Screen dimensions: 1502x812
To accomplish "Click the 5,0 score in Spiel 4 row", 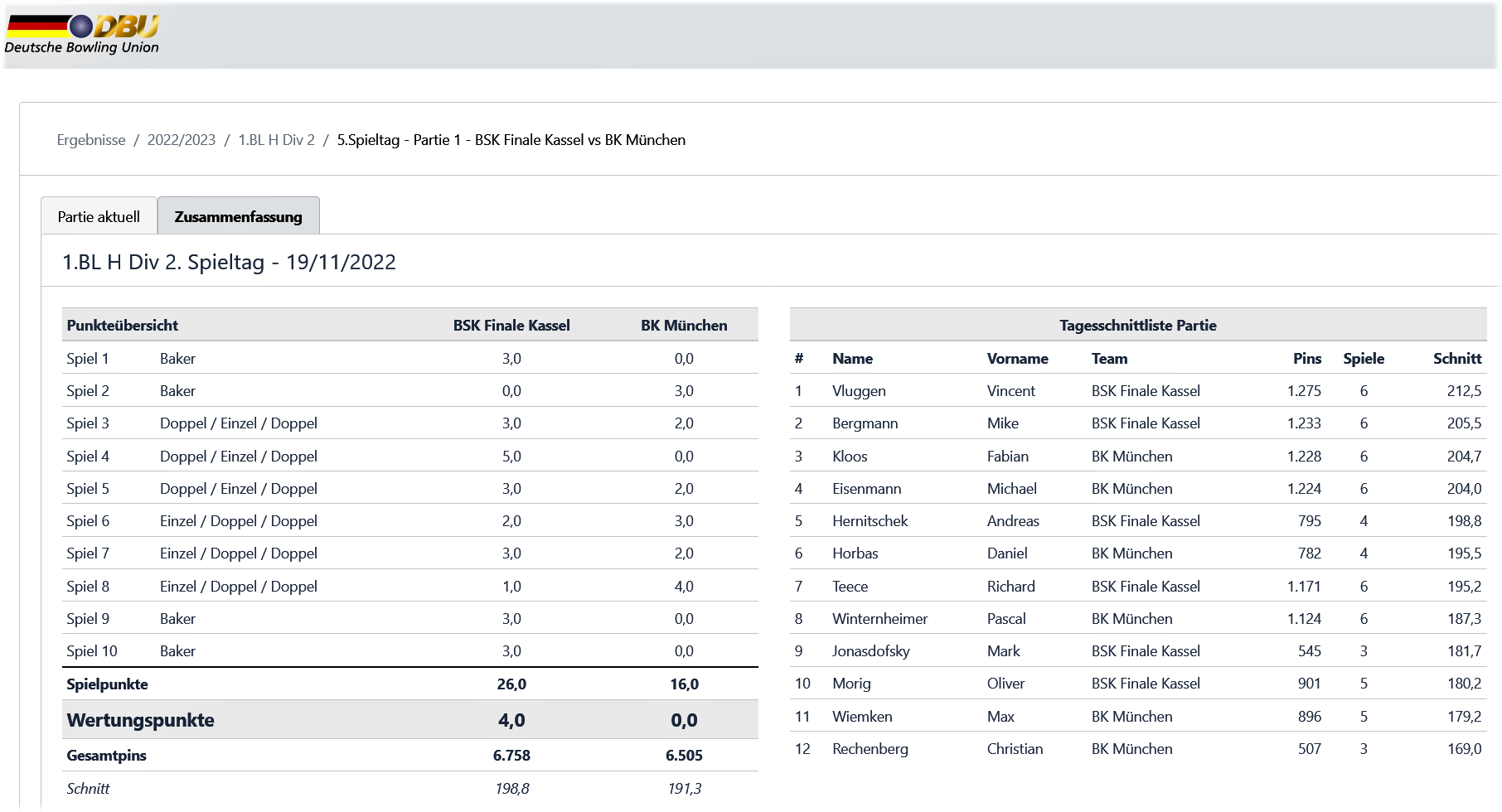I will [511, 457].
